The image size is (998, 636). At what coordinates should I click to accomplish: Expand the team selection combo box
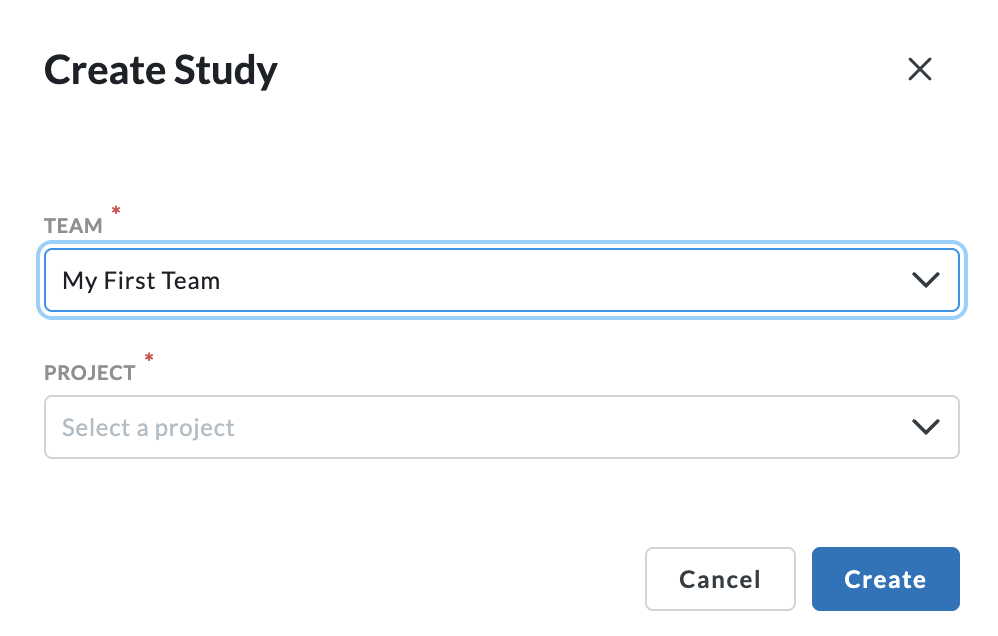(500, 281)
